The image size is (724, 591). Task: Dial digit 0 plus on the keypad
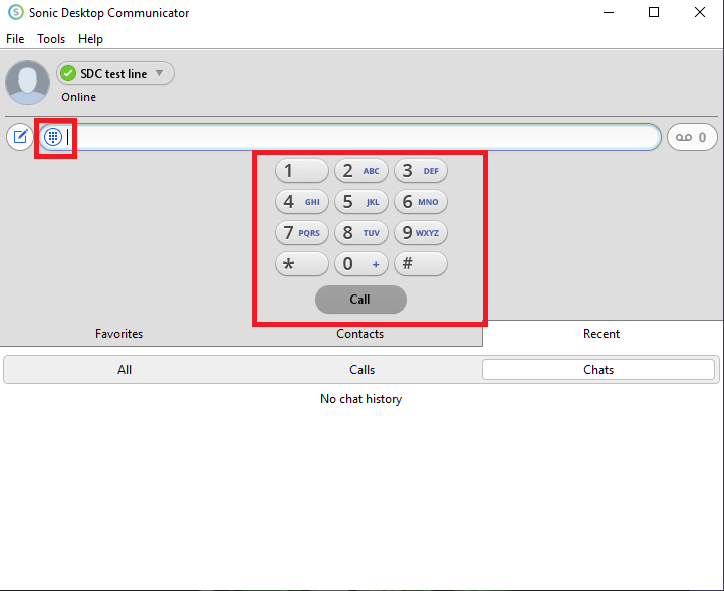(361, 264)
